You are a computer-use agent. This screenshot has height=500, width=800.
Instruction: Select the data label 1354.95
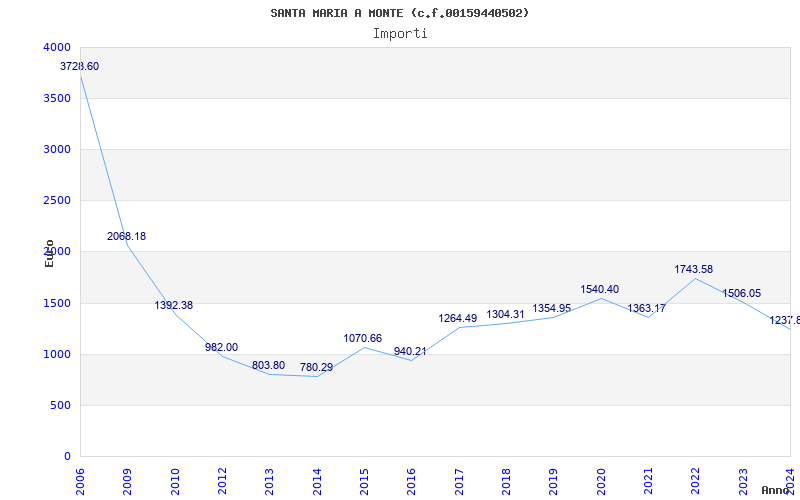tap(552, 308)
